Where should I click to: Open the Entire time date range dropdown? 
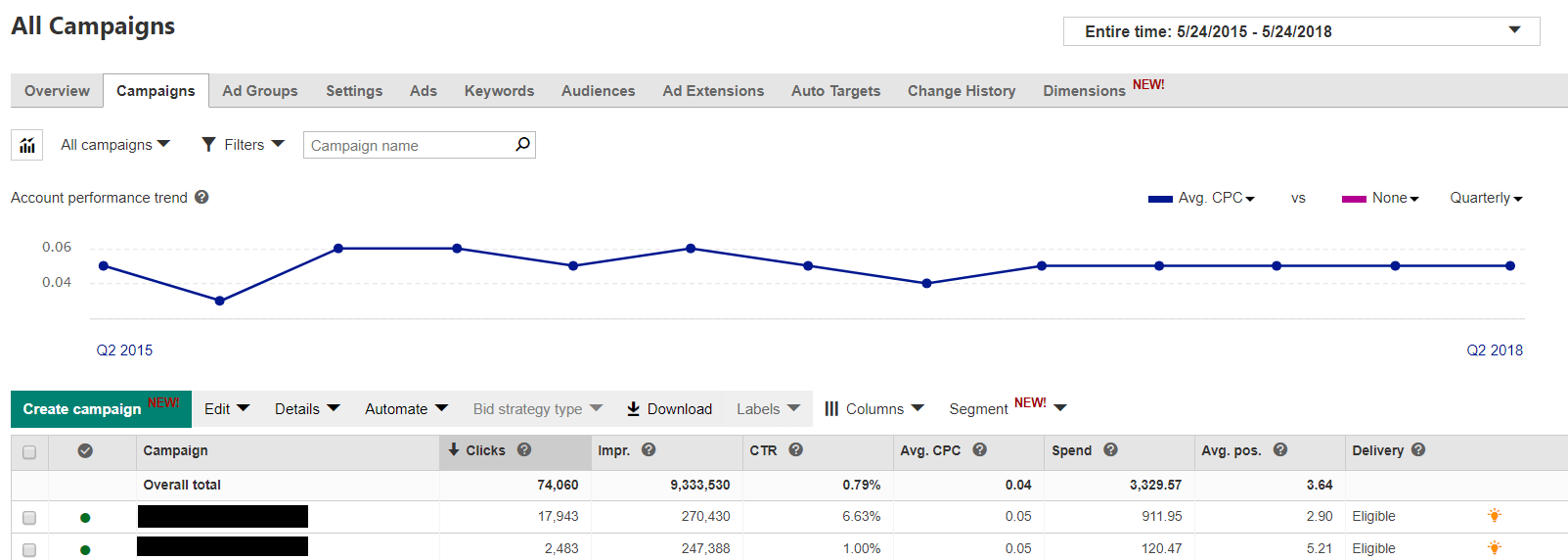(1301, 31)
